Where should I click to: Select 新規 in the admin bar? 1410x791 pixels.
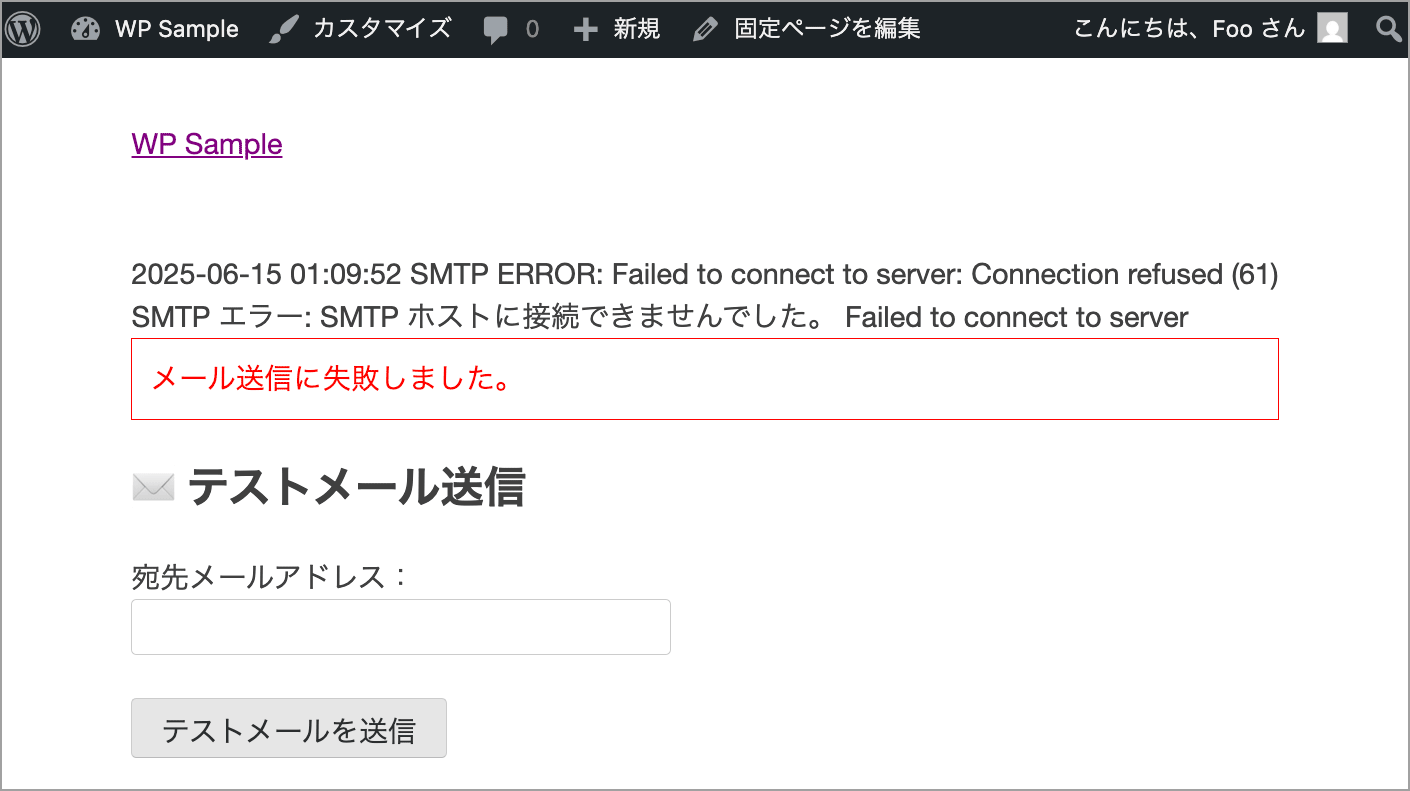(636, 29)
